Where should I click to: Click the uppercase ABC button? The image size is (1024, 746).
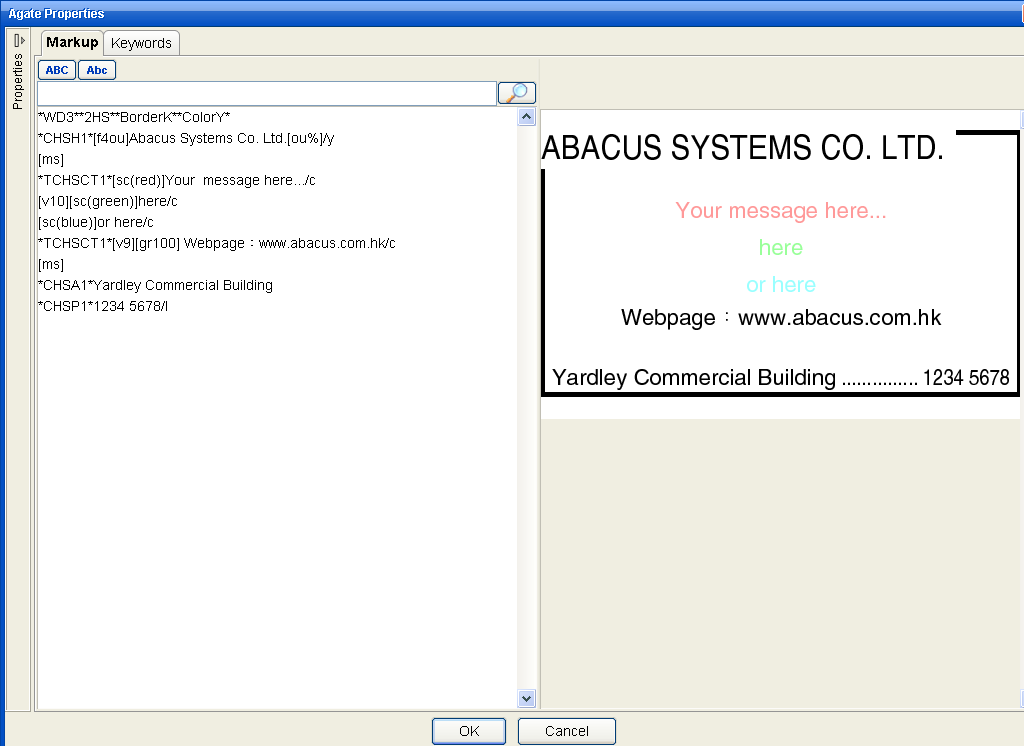pos(57,70)
